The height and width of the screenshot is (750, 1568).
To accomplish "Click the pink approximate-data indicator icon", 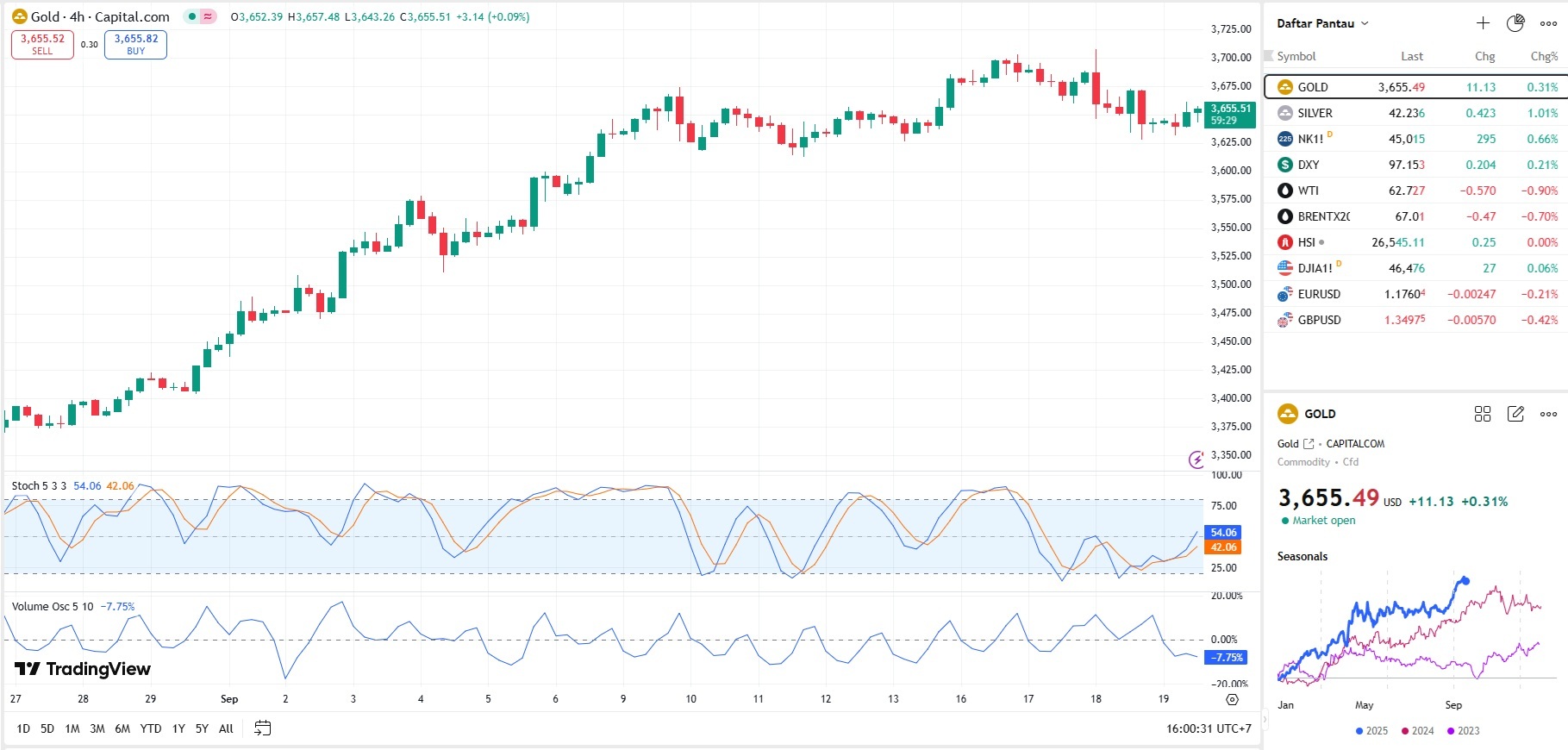I will [208, 16].
